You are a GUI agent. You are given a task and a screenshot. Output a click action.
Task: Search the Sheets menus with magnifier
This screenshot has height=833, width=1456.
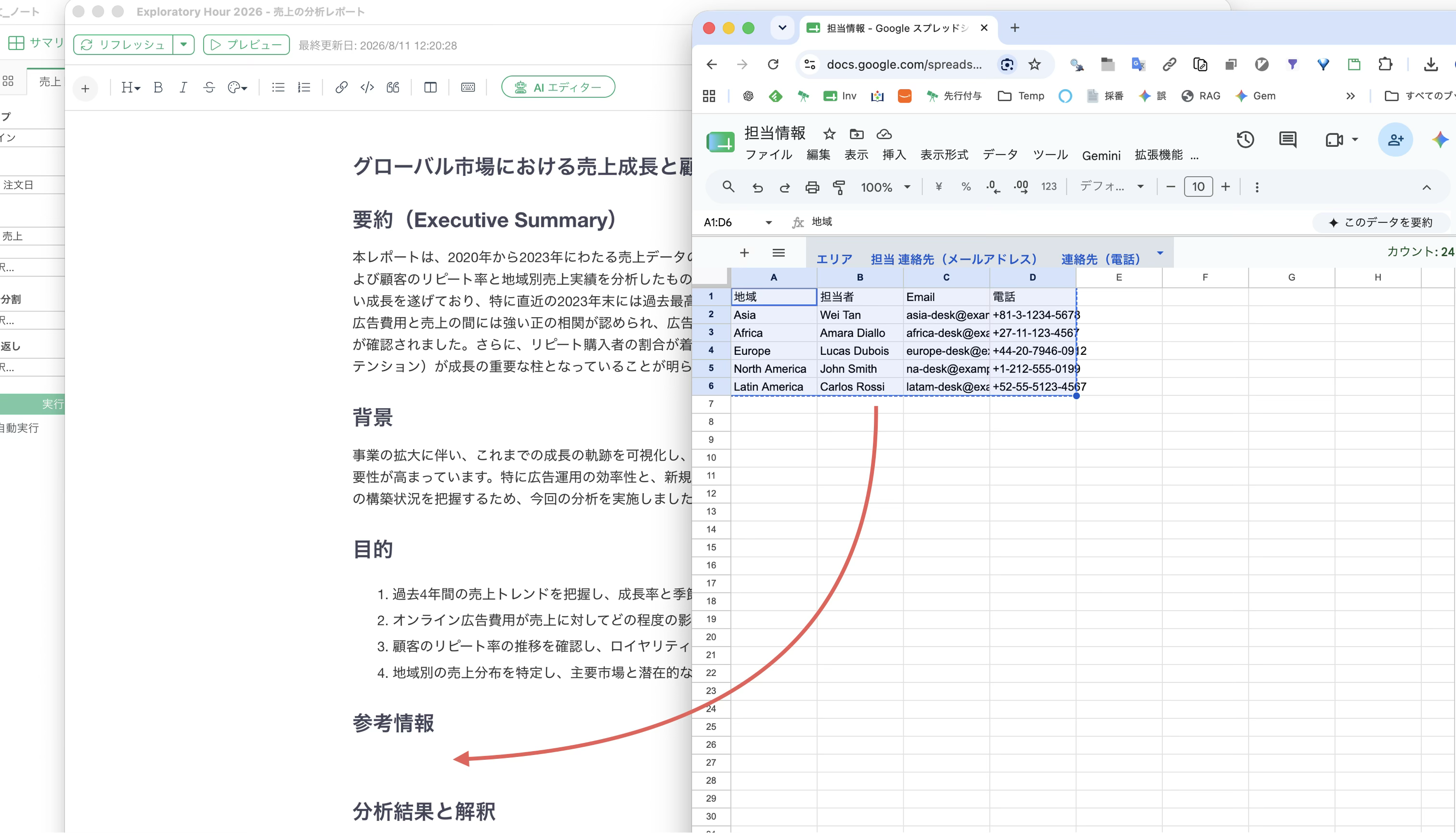point(728,187)
